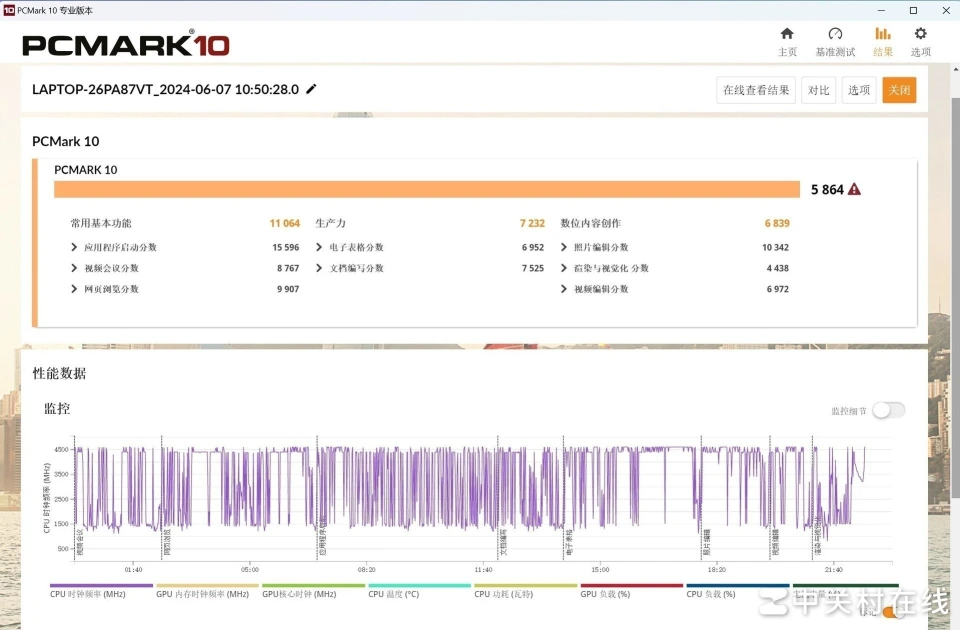
Task: Click the GPU 负载 (%) red legend swatch
Action: [631, 586]
